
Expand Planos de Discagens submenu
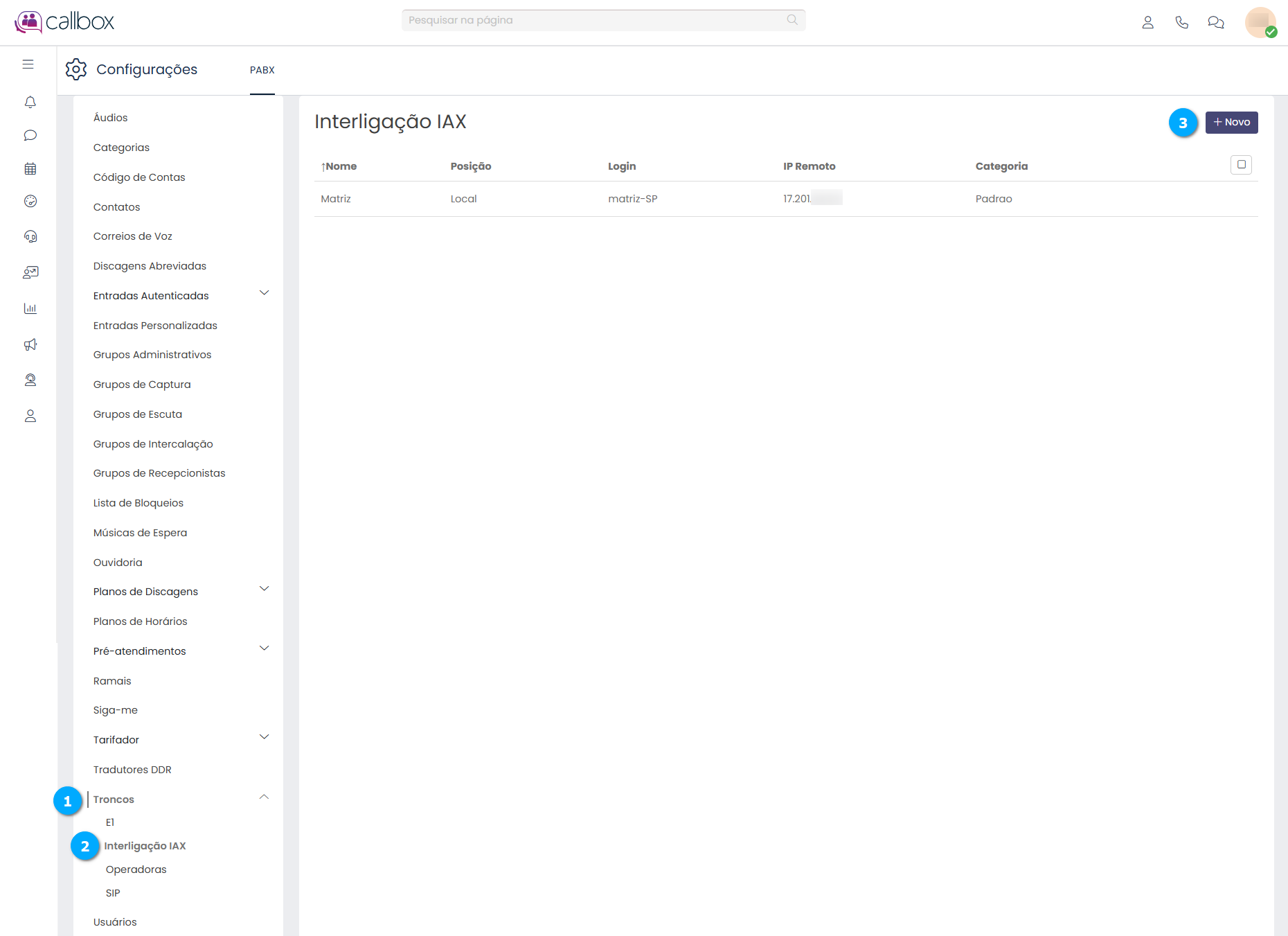[264, 589]
